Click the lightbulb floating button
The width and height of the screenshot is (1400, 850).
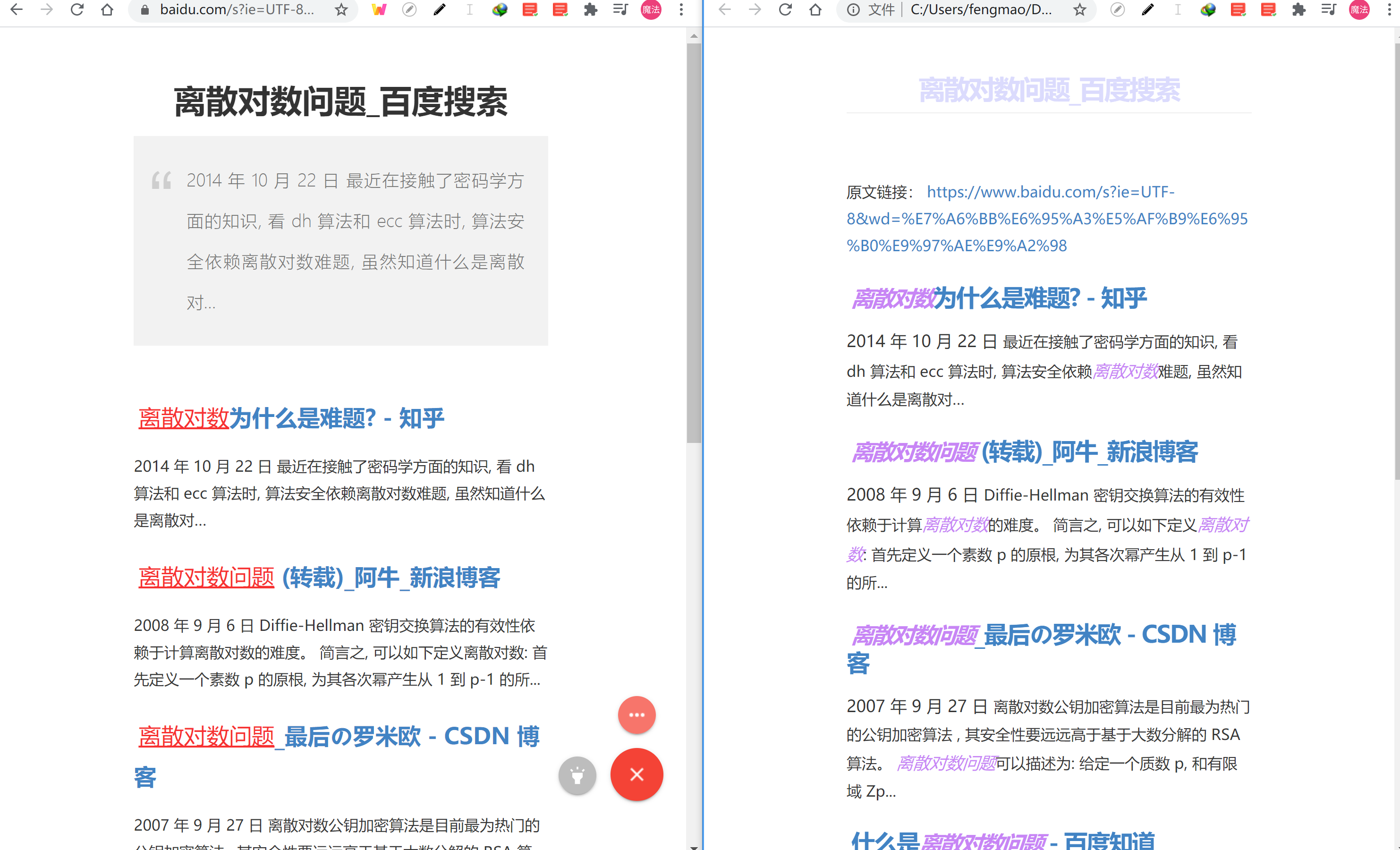(x=577, y=775)
